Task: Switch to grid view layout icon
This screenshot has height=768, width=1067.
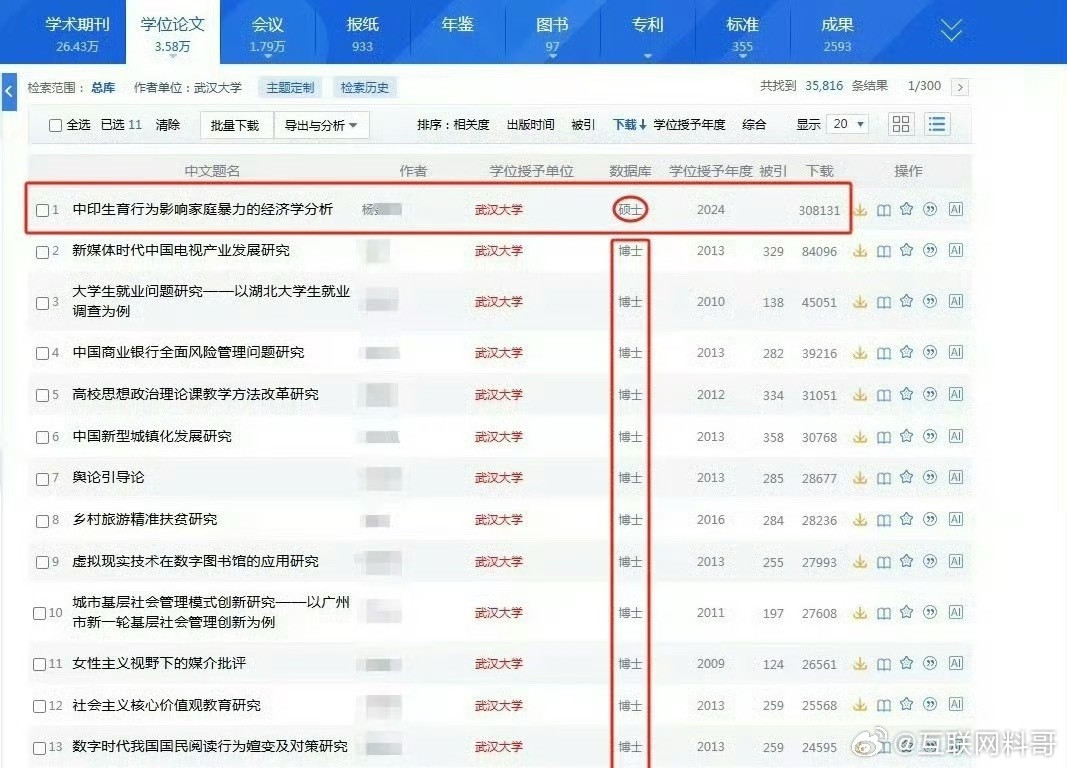Action: (x=901, y=124)
